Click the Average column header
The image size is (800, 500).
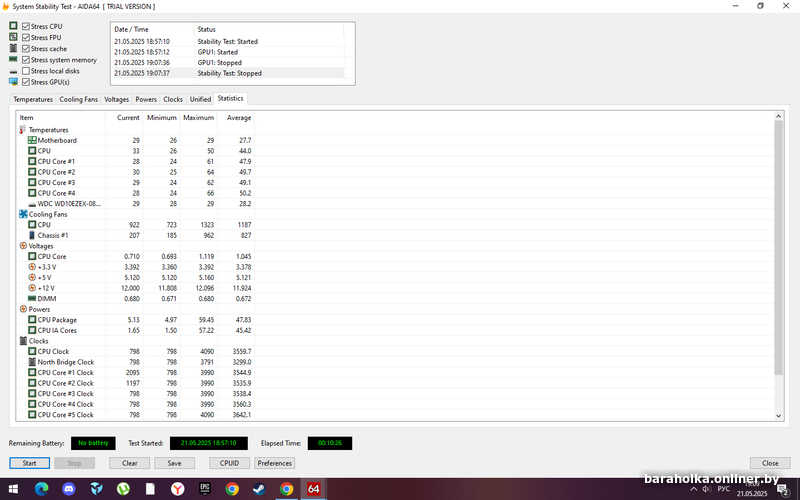[236, 117]
